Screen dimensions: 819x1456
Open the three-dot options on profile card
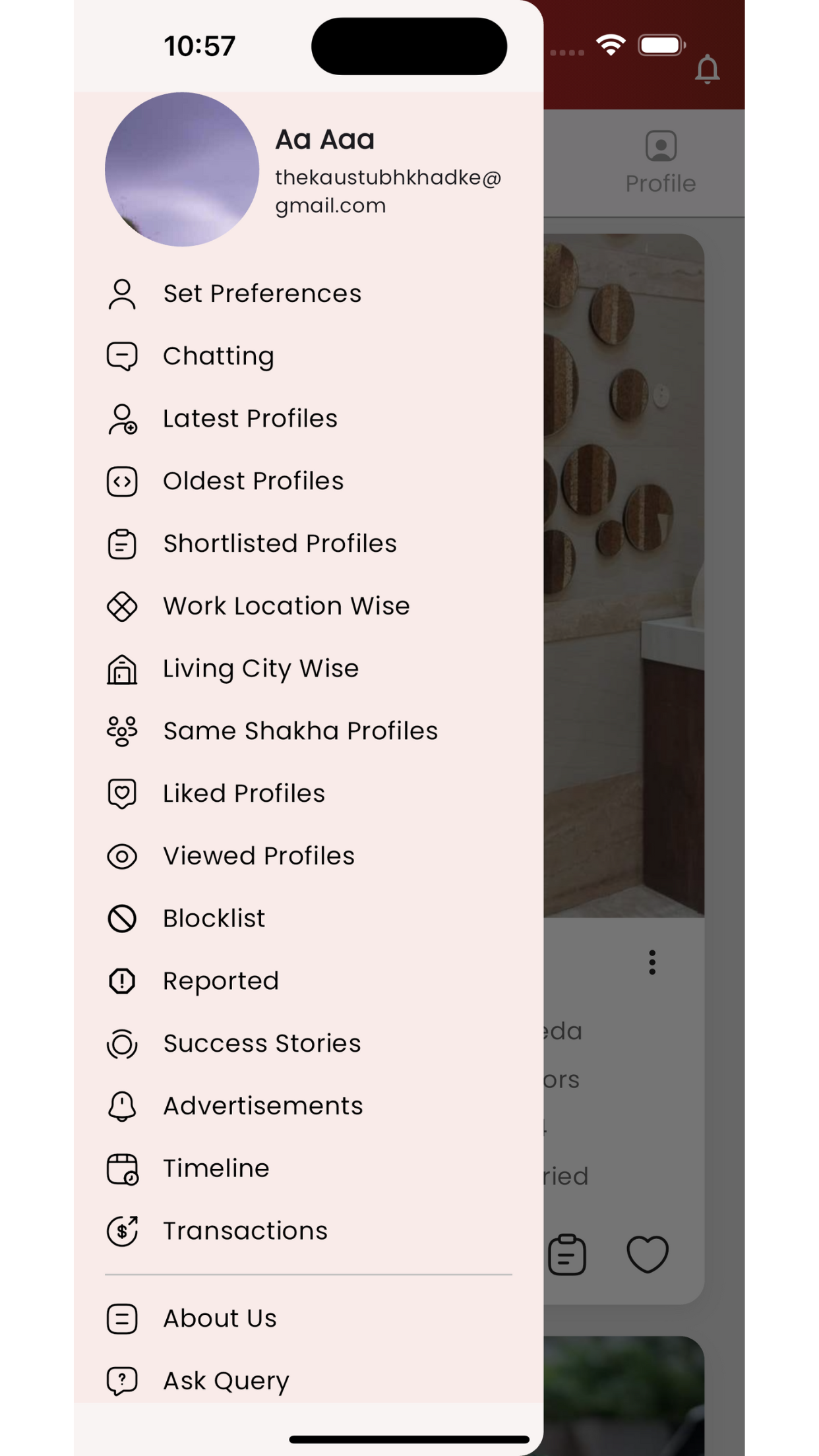(652, 963)
